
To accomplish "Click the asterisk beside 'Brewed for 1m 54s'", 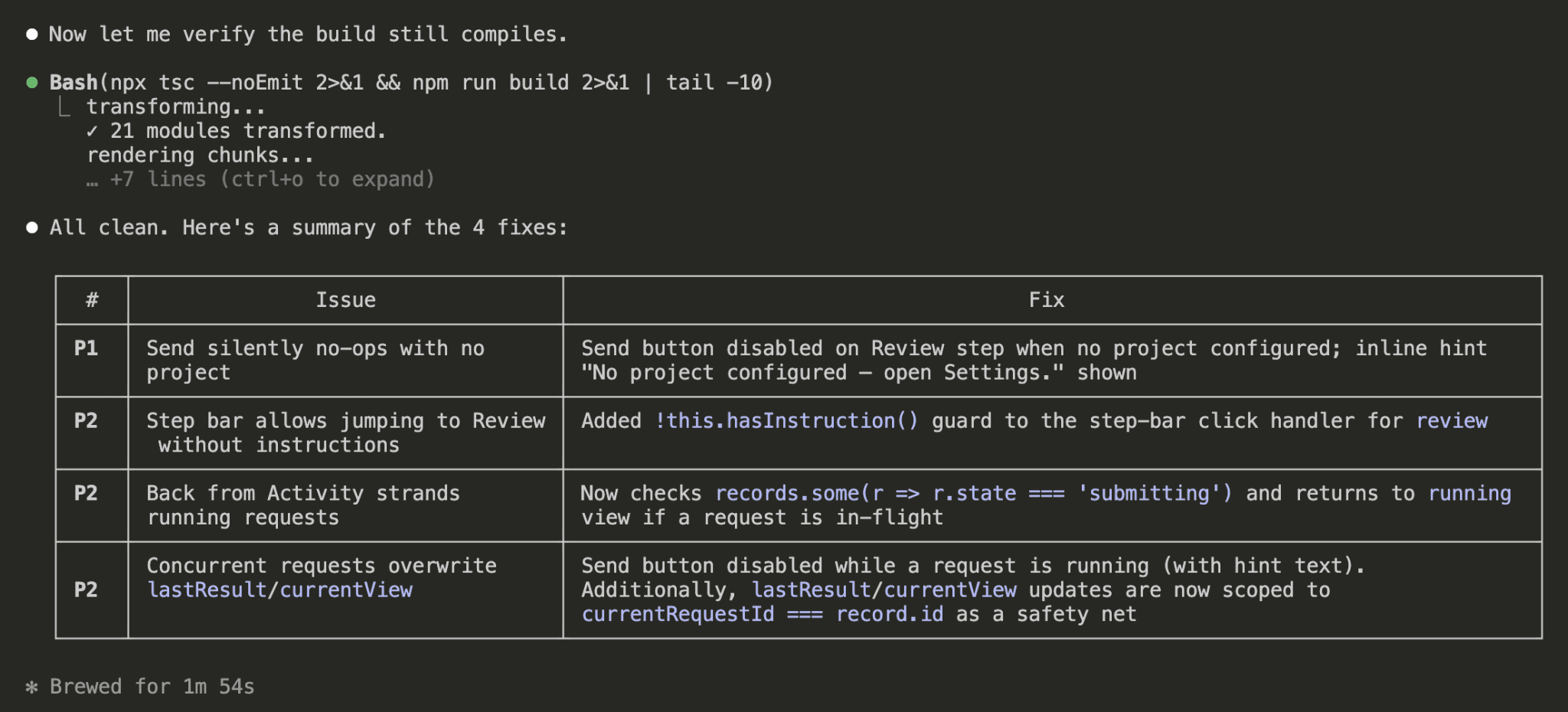I will click(x=31, y=687).
